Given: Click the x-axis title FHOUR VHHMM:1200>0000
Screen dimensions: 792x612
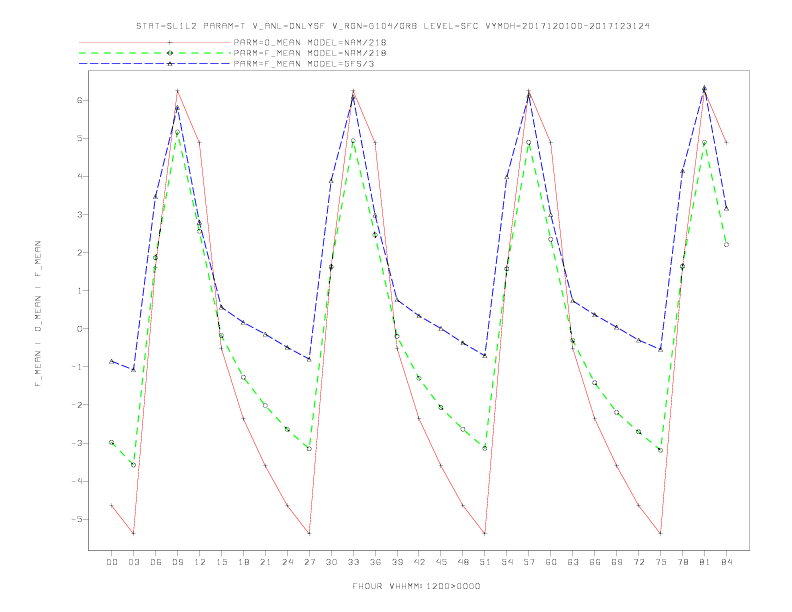Looking at the screenshot, I should pyautogui.click(x=416, y=586).
